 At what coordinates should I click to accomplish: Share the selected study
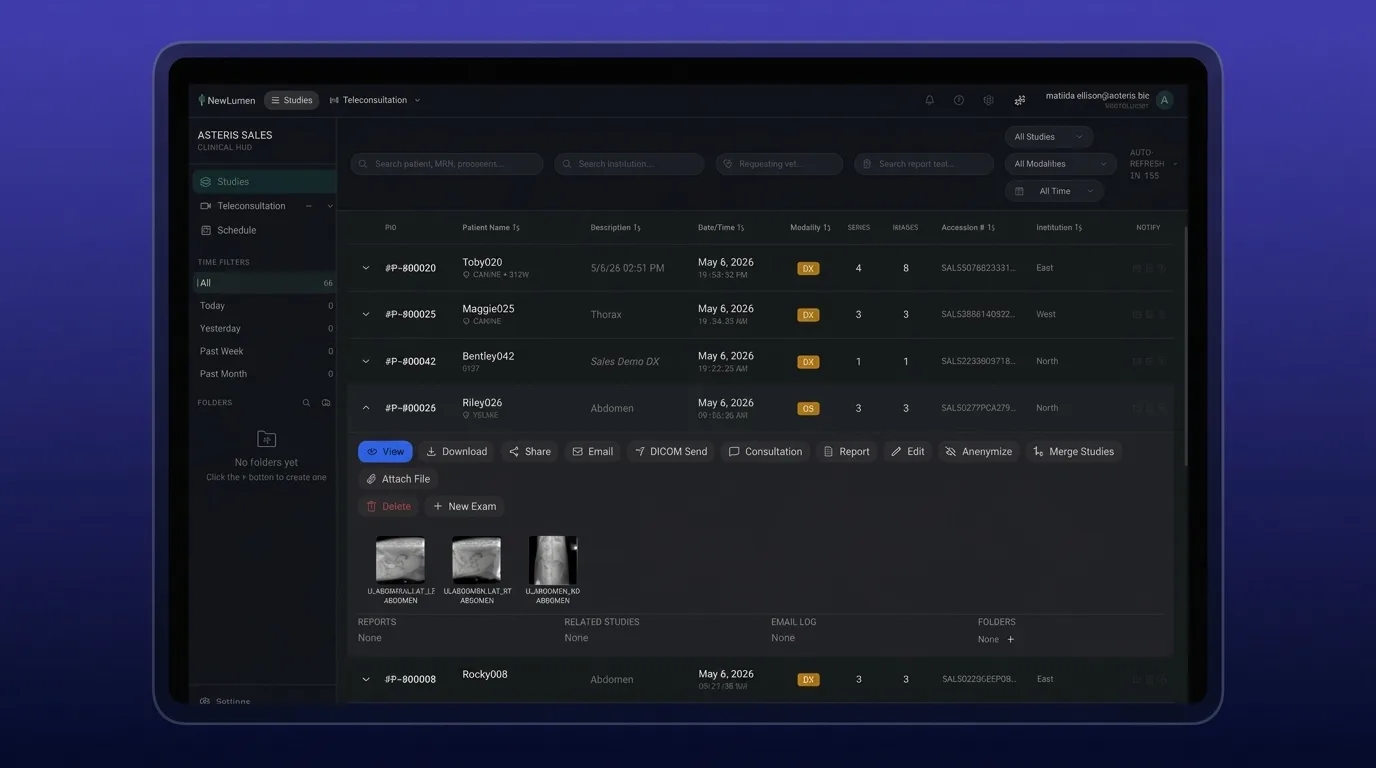(530, 452)
